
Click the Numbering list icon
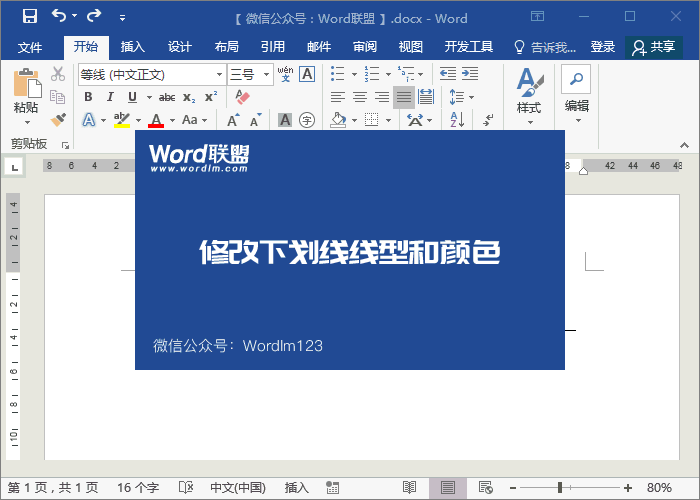(x=371, y=74)
